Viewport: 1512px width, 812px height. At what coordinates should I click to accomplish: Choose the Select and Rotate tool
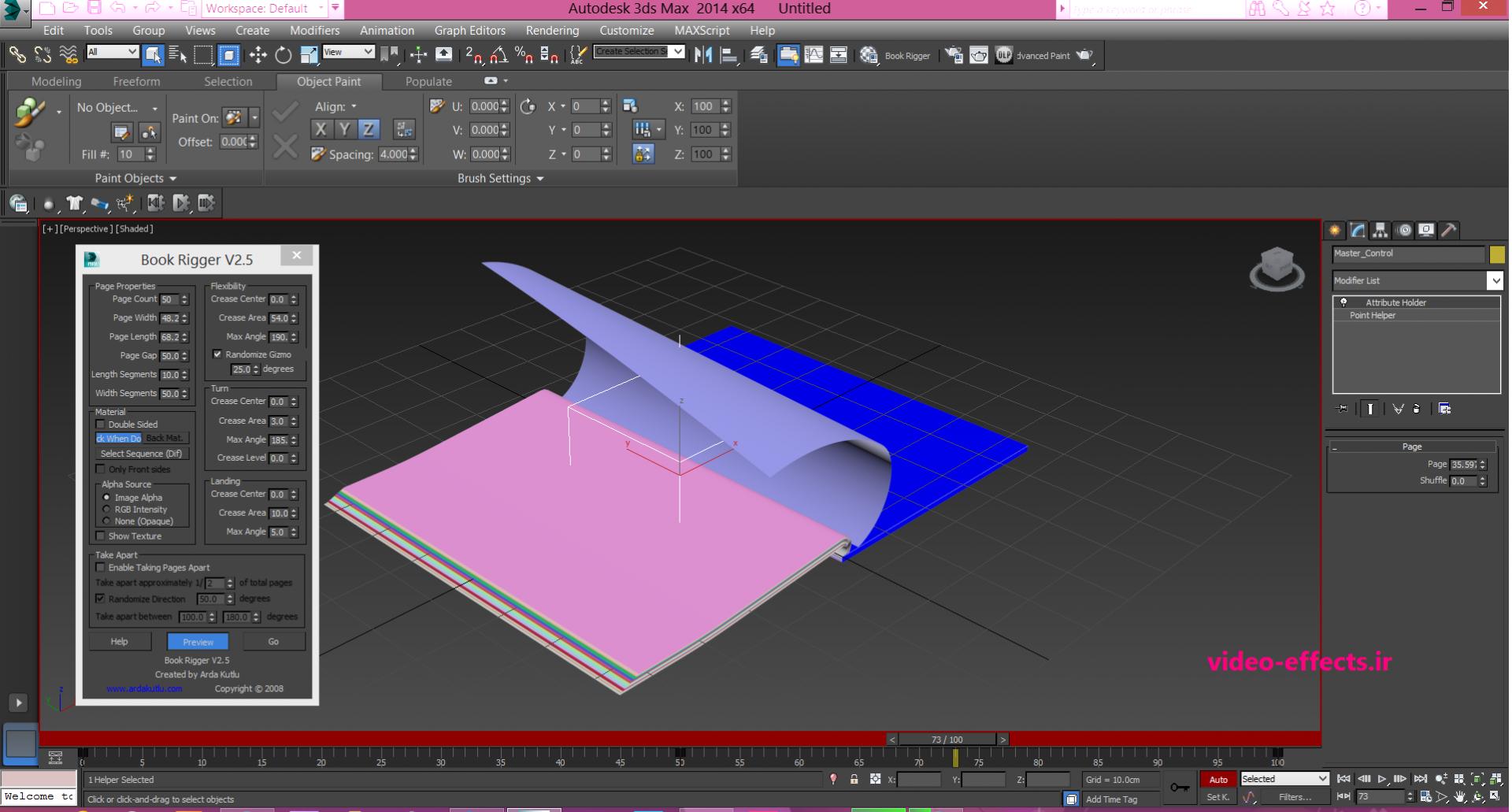tap(283, 54)
